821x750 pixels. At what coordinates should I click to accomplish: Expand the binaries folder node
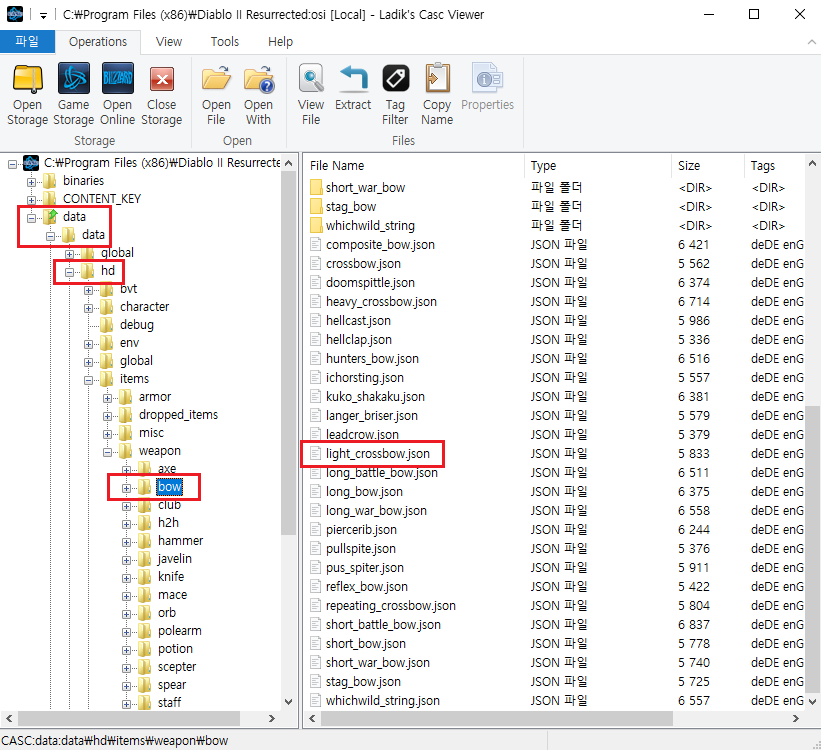coord(31,182)
